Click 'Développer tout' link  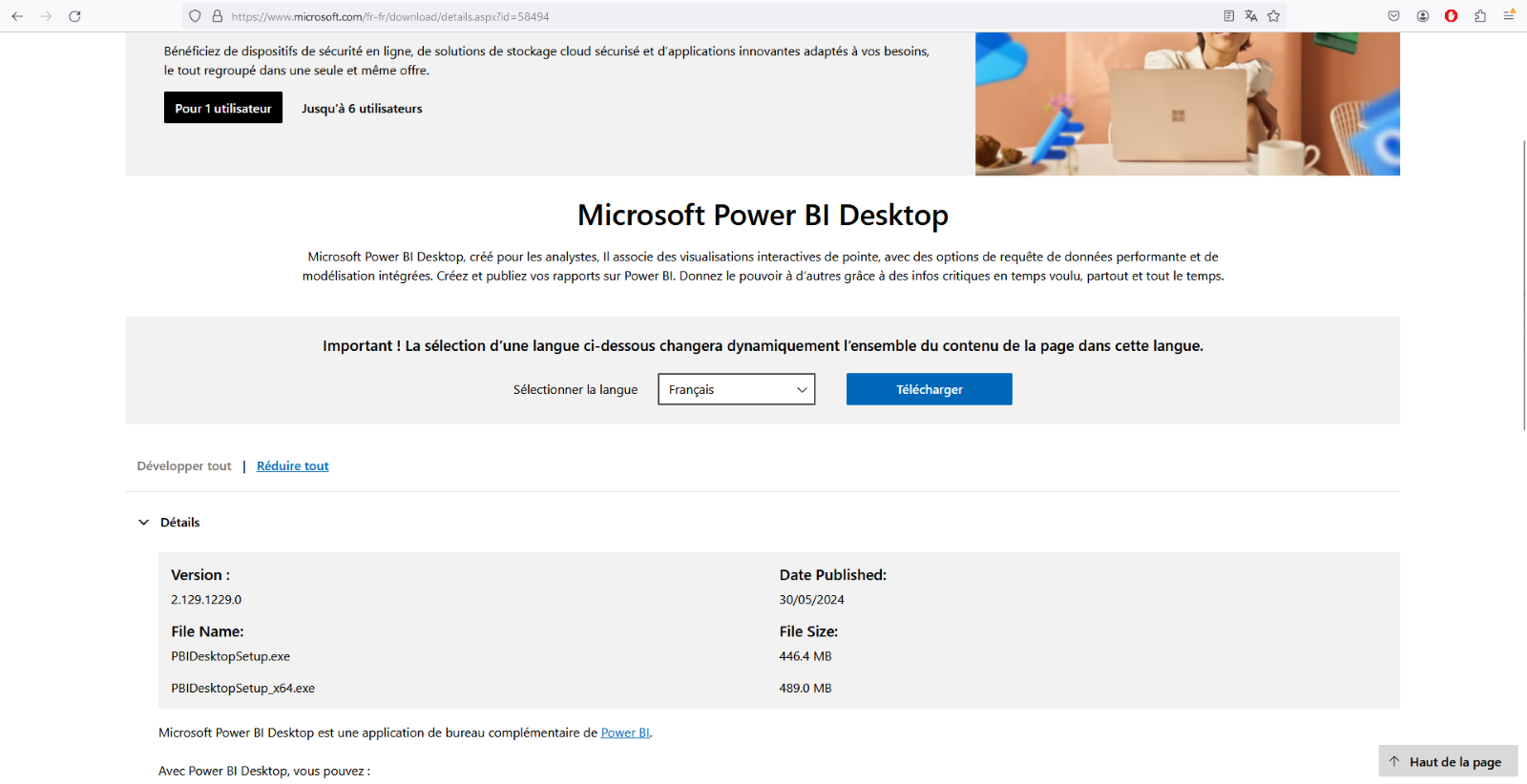tap(184, 465)
